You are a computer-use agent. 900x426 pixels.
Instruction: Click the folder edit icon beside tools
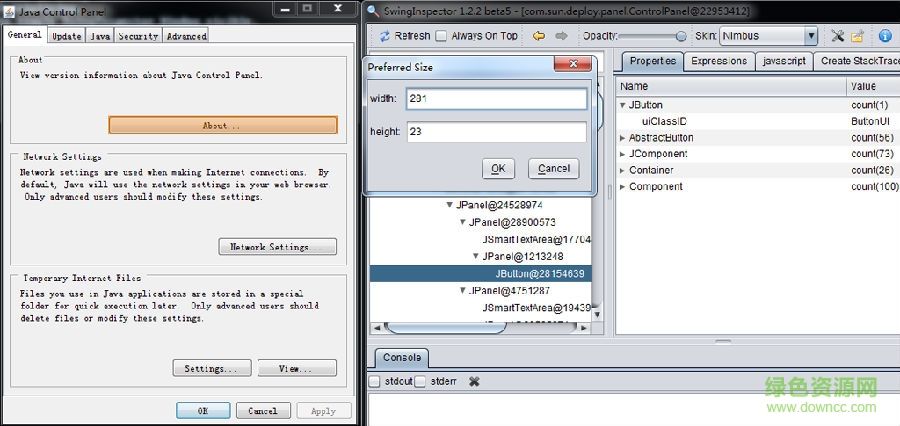[858, 36]
